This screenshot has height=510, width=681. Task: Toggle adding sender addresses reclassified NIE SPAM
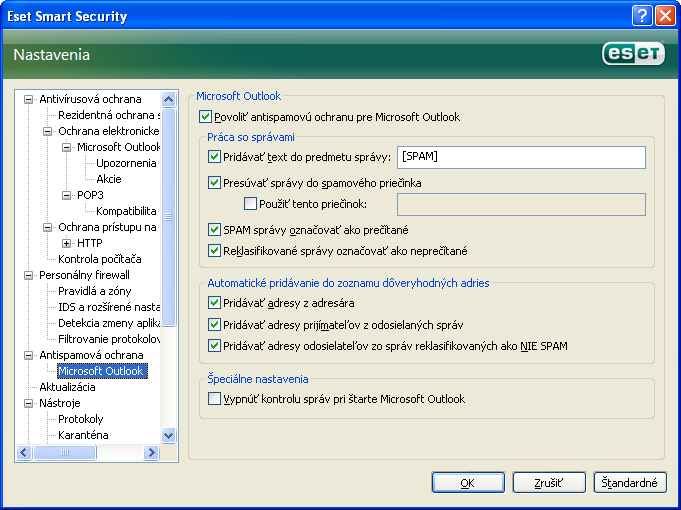[214, 345]
